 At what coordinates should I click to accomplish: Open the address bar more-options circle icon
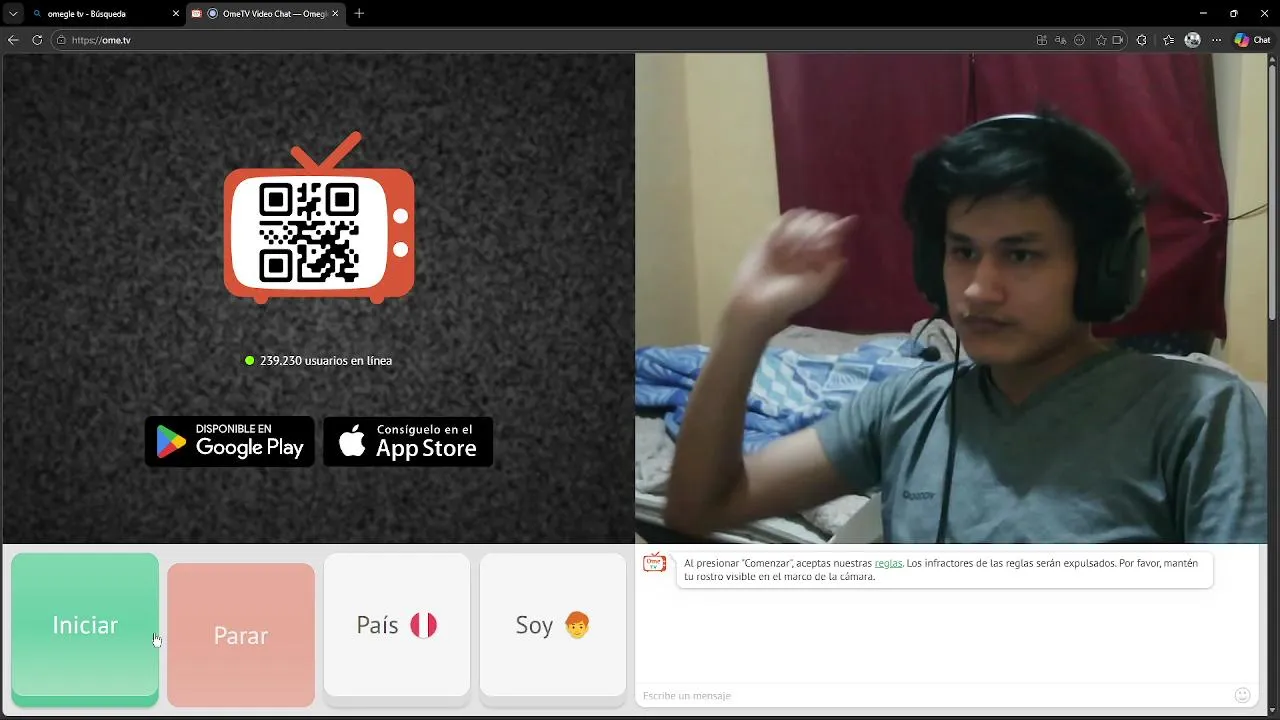[1080, 40]
